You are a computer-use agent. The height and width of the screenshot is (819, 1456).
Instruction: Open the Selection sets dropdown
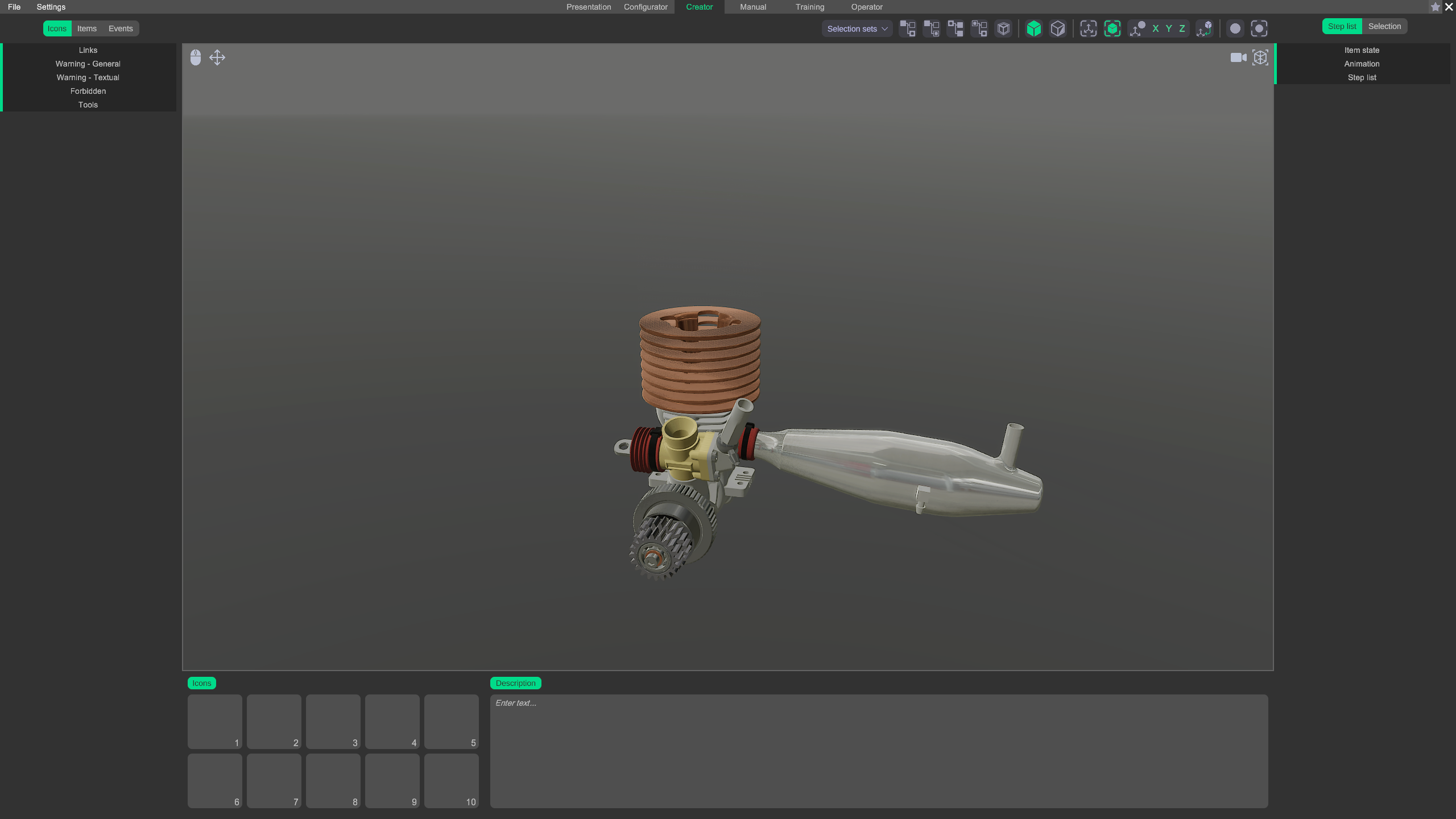(857, 28)
